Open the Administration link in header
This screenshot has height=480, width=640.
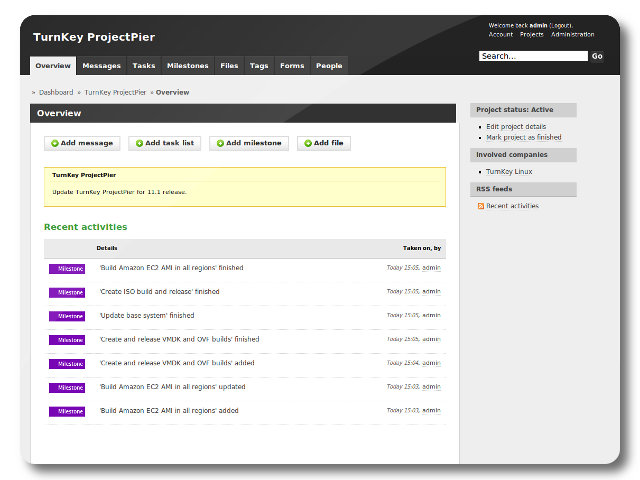[x=572, y=34]
